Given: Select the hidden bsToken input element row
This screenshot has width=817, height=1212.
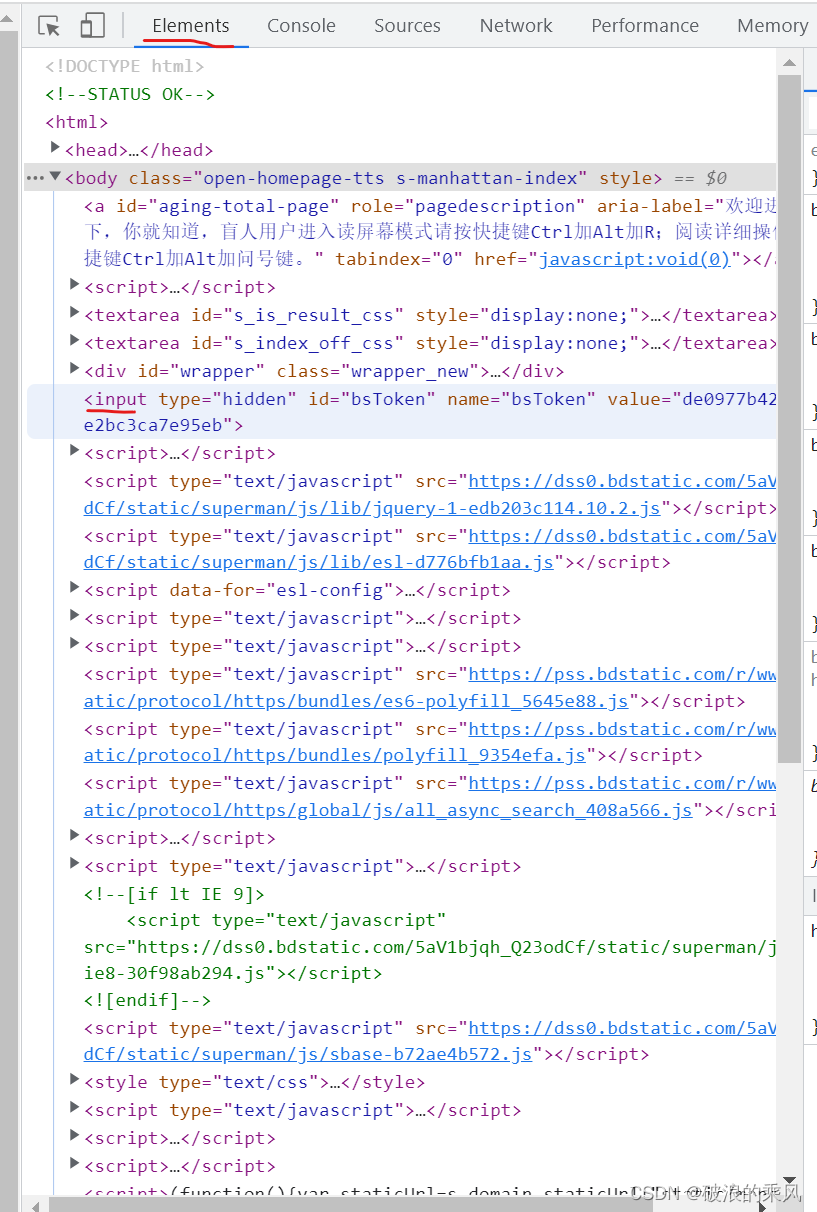Looking at the screenshot, I should 401,412.
